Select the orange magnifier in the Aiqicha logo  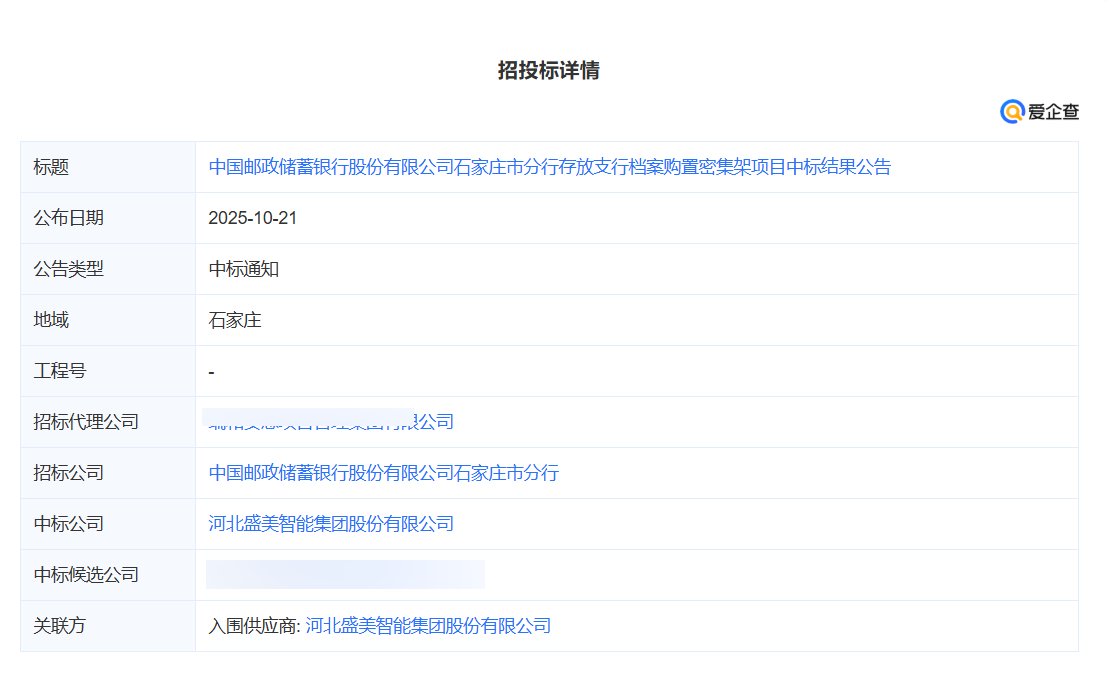pos(1011,112)
